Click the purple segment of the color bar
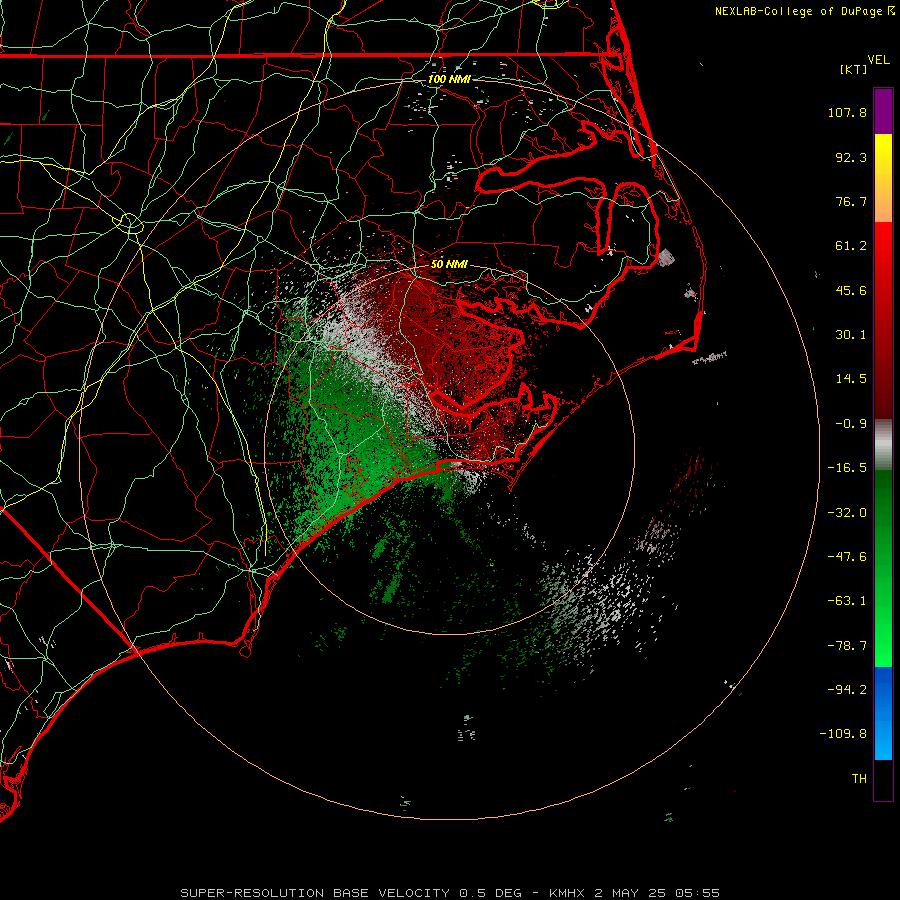Image resolution: width=900 pixels, height=900 pixels. click(x=883, y=111)
